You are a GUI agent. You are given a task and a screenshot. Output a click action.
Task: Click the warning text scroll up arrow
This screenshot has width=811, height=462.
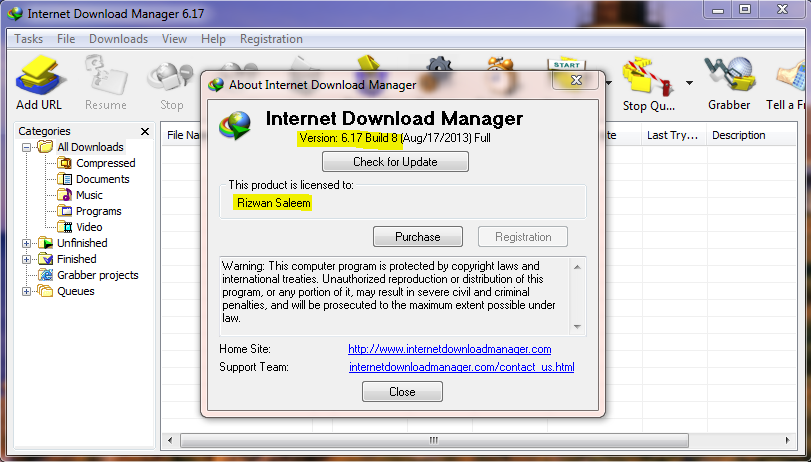(577, 267)
